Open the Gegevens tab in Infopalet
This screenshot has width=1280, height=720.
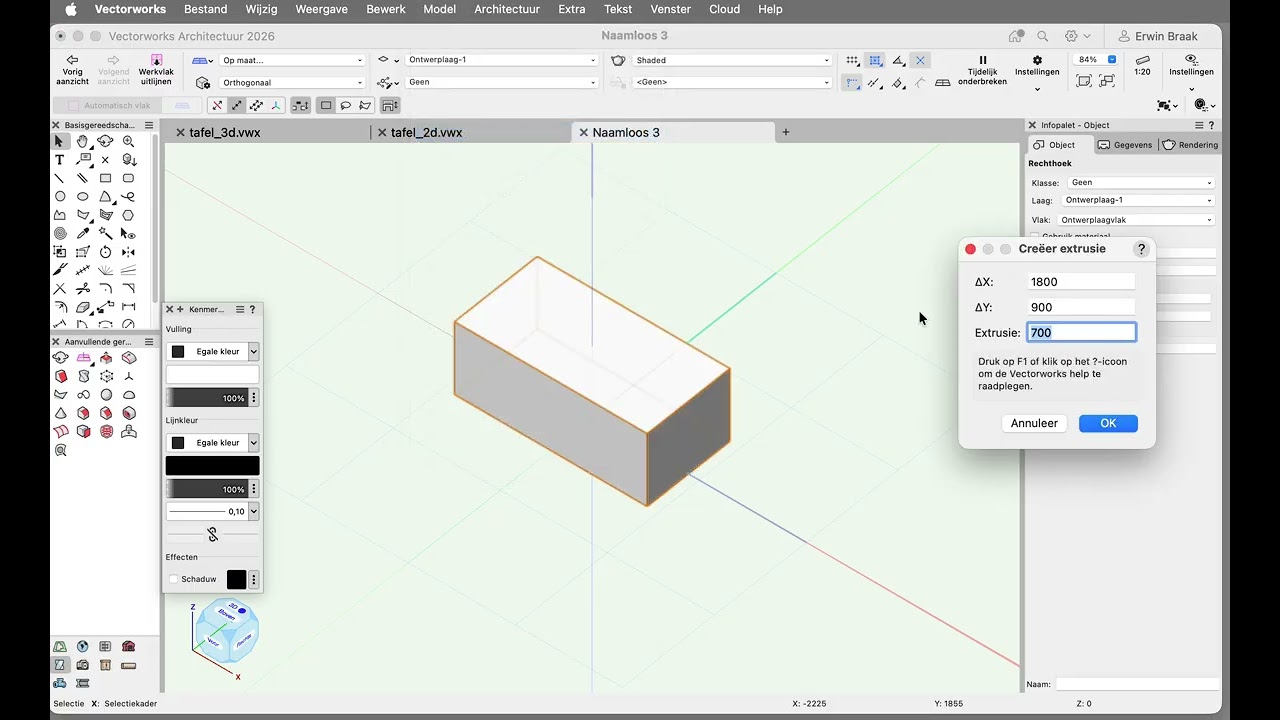click(1126, 145)
